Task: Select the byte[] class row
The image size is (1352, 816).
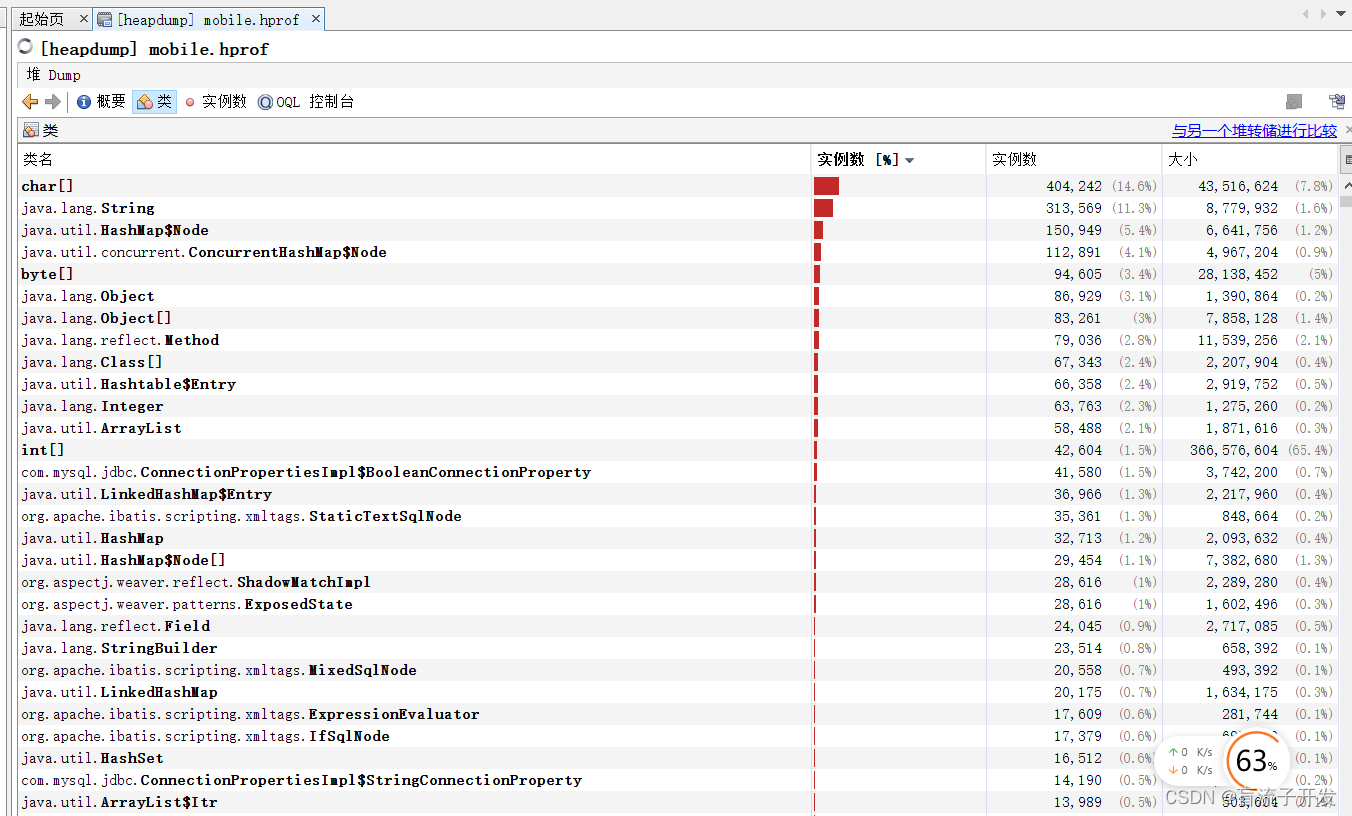Action: click(x=677, y=274)
